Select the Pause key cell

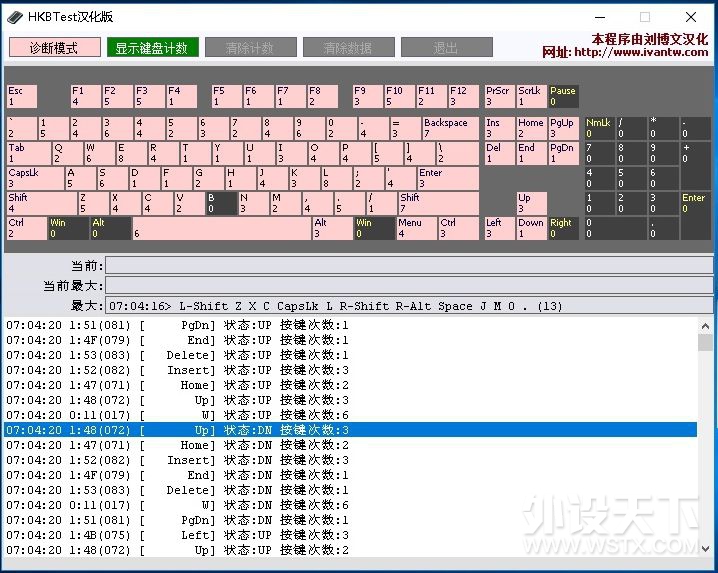click(x=564, y=96)
